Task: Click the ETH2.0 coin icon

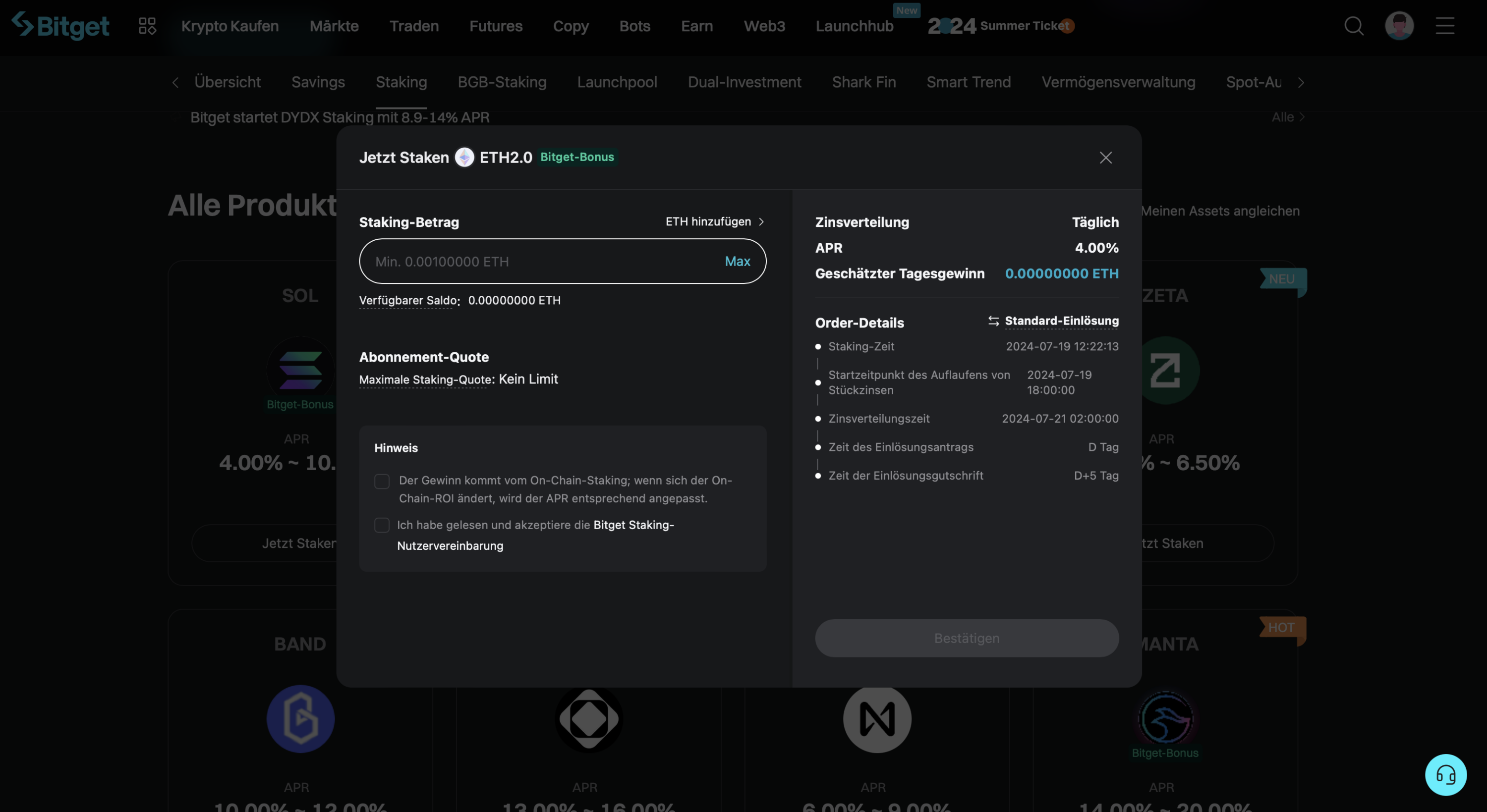Action: 464,157
